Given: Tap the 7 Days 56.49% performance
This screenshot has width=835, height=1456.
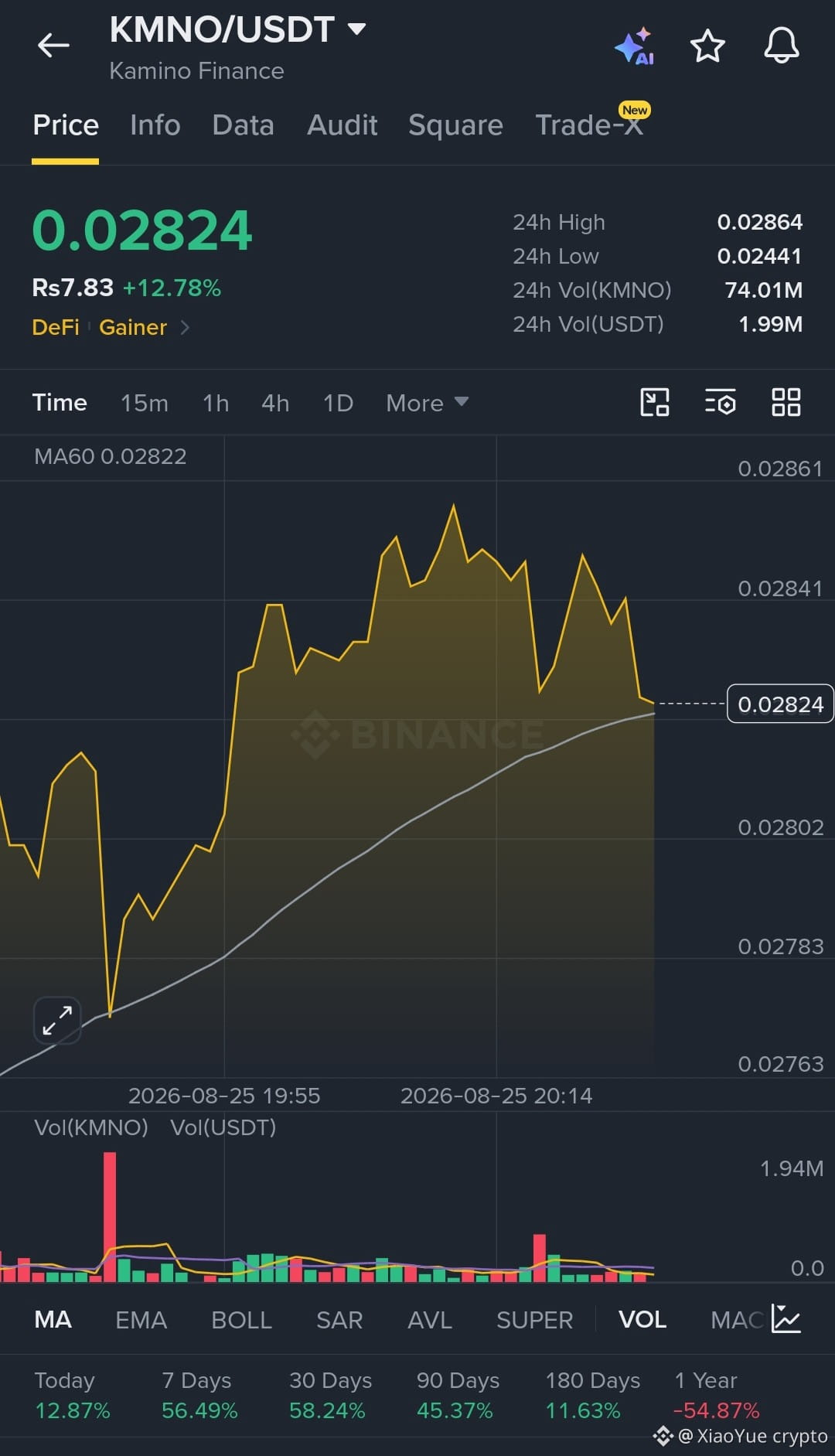Looking at the screenshot, I should tap(199, 1396).
